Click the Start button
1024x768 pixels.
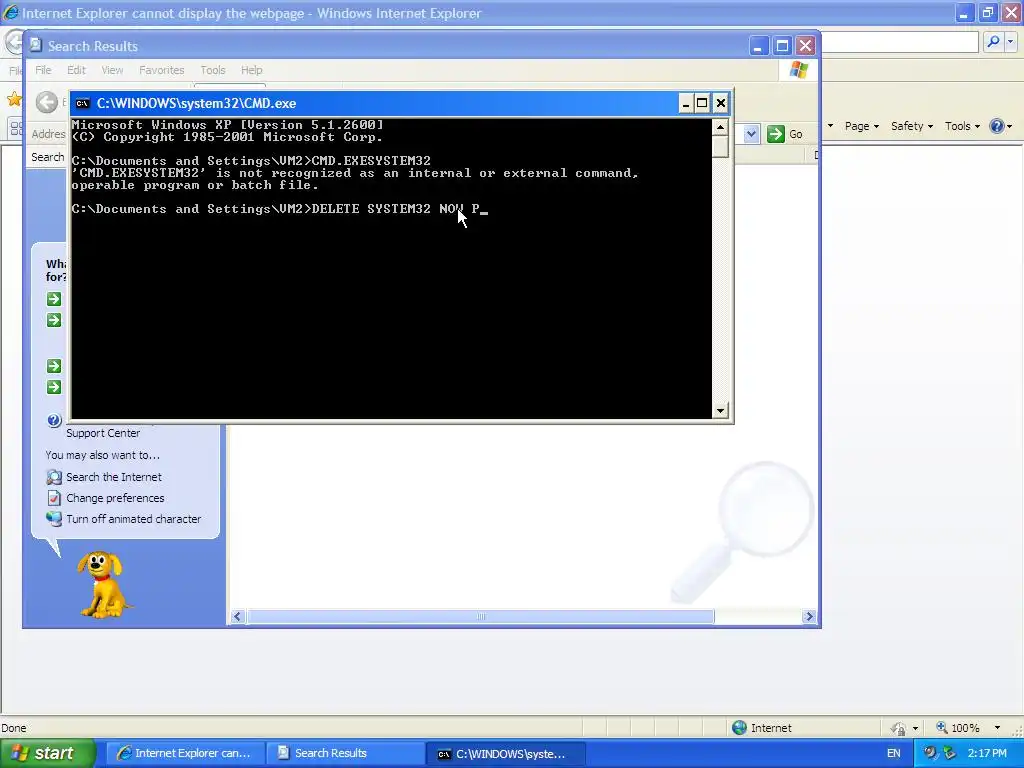47,753
